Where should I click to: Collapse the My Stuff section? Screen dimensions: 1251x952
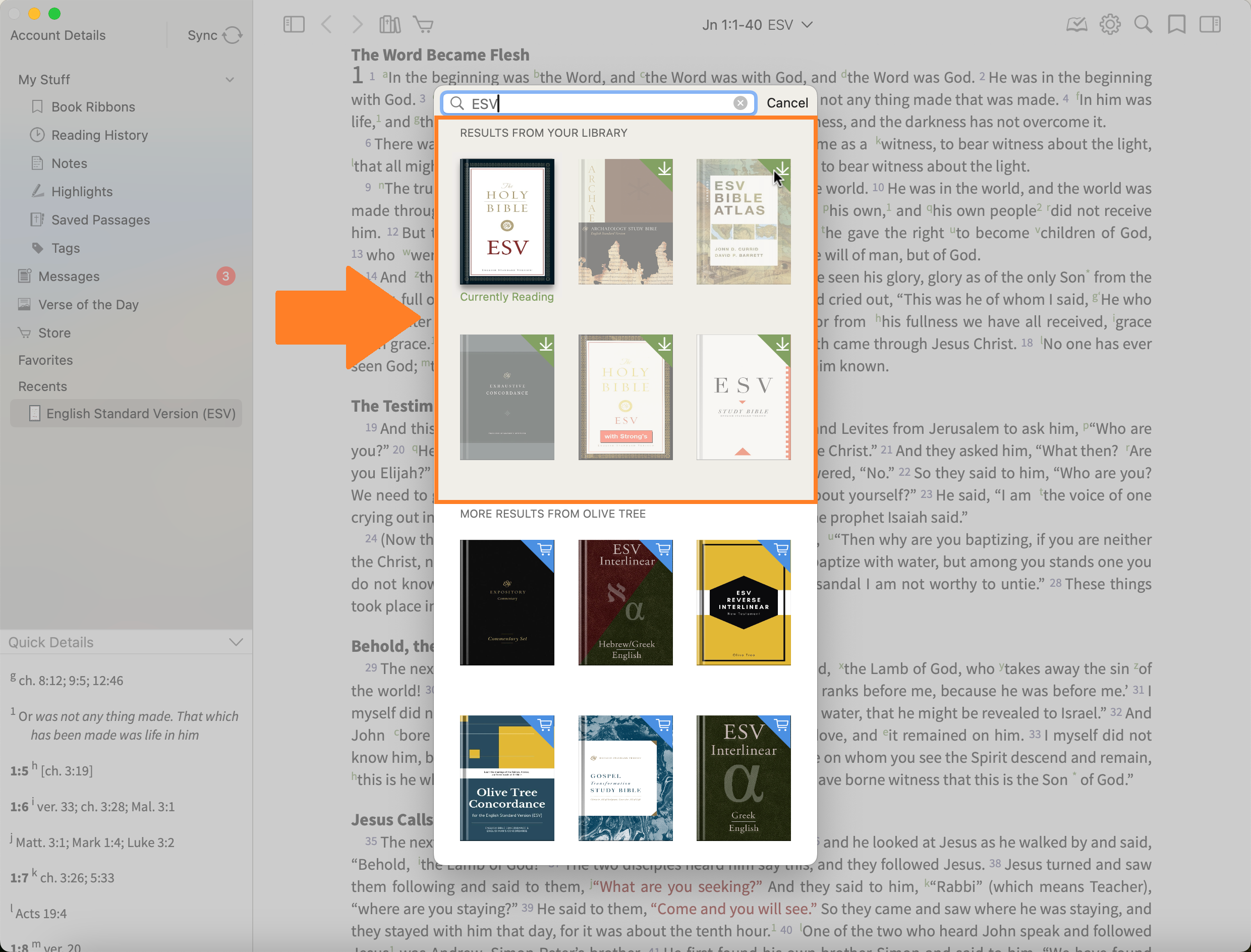(230, 79)
